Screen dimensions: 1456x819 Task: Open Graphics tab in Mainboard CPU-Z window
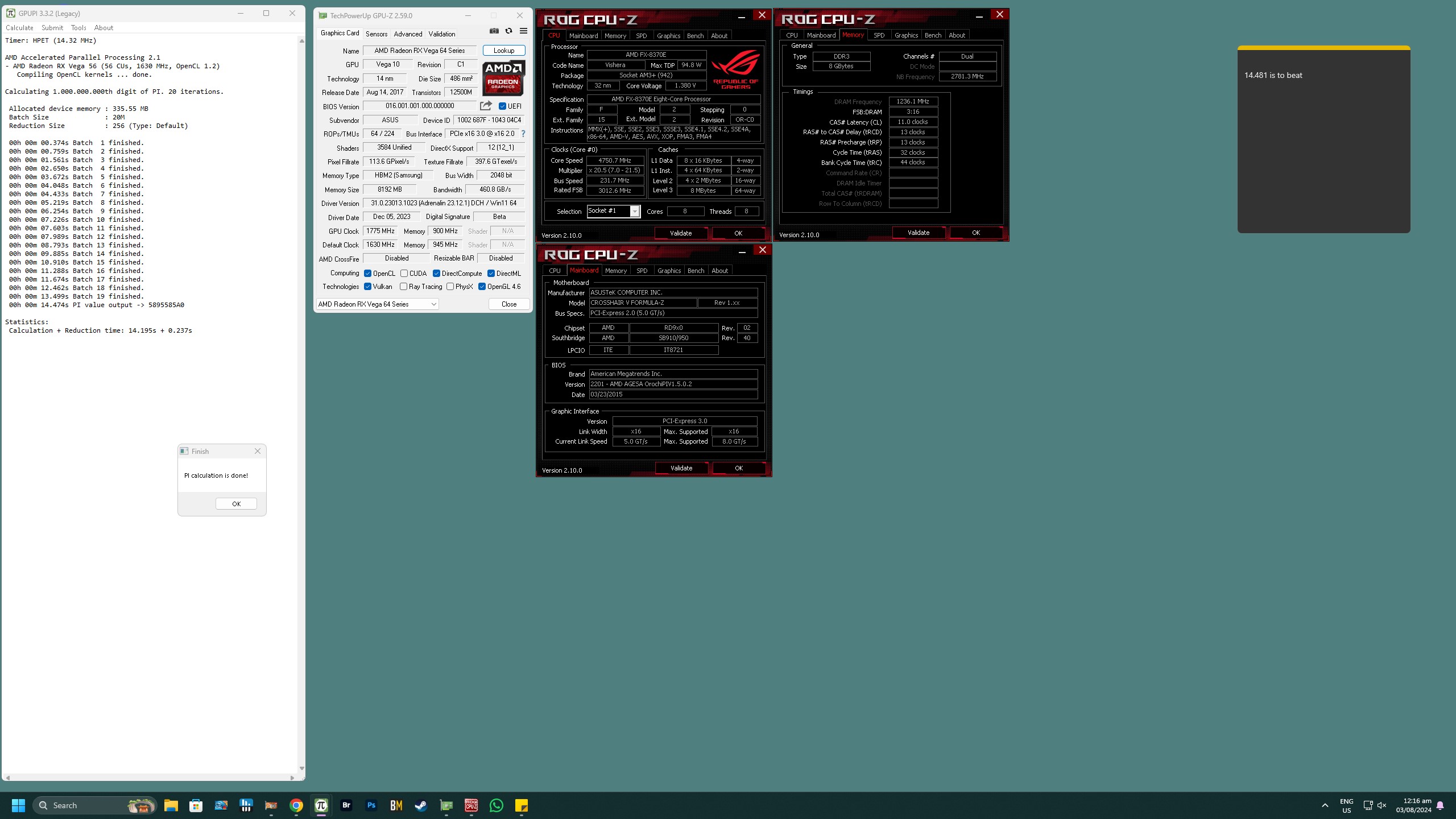click(669, 271)
